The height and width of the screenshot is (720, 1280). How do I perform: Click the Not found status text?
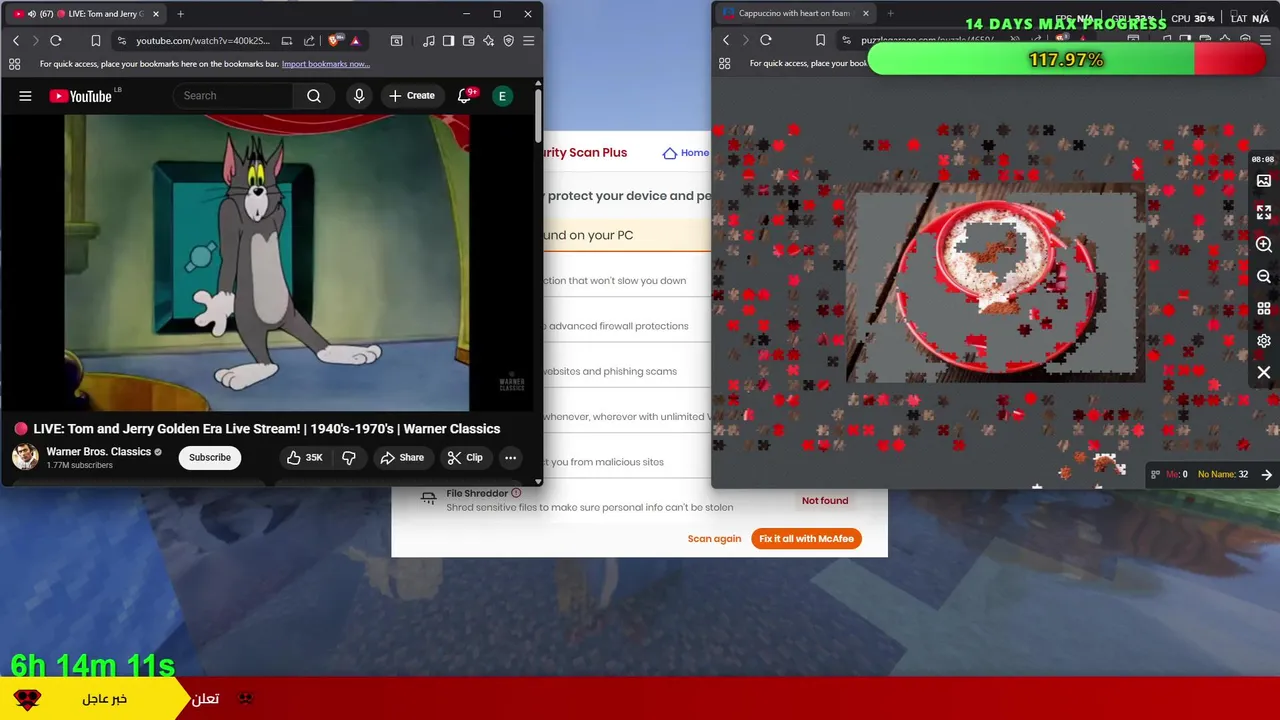click(825, 501)
